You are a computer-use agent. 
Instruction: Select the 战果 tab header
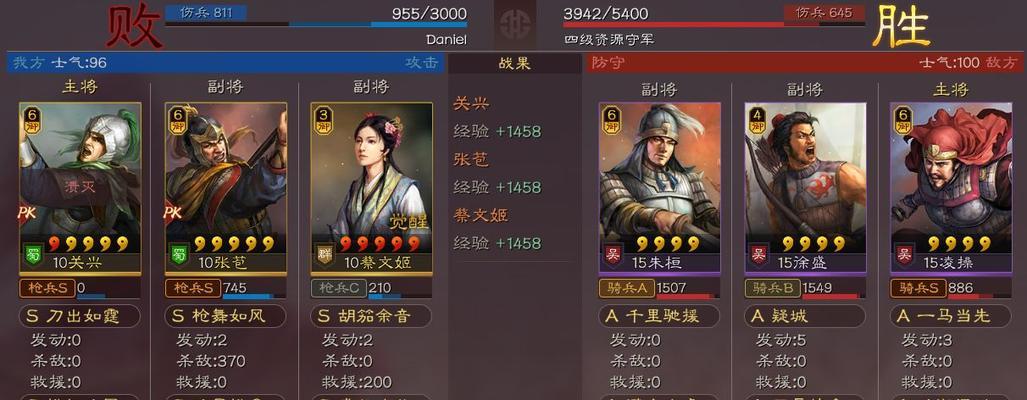(x=514, y=63)
